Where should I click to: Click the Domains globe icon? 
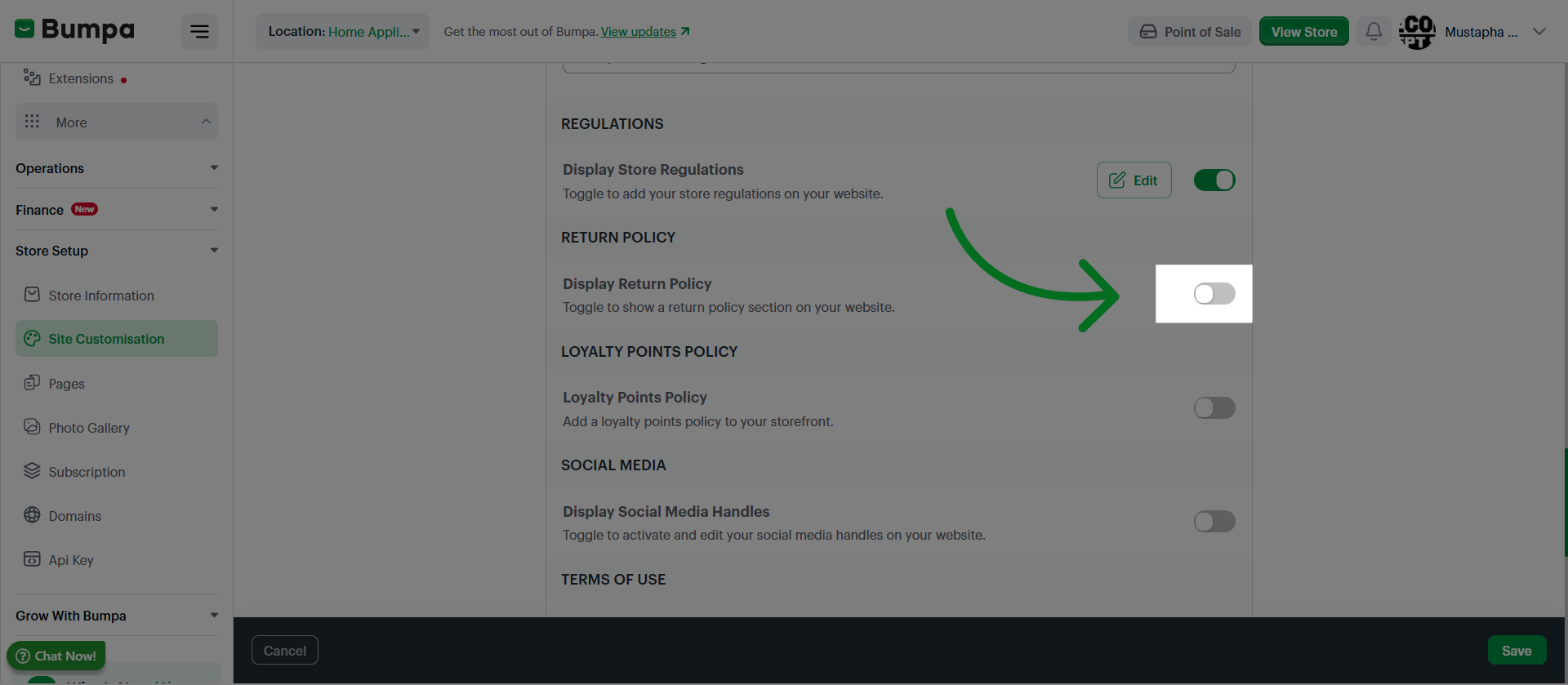pos(32,515)
